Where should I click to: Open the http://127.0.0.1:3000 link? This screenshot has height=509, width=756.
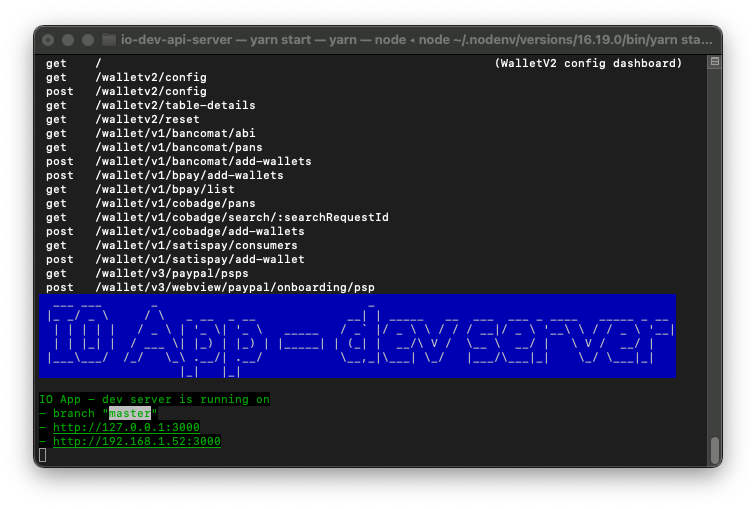coord(126,427)
